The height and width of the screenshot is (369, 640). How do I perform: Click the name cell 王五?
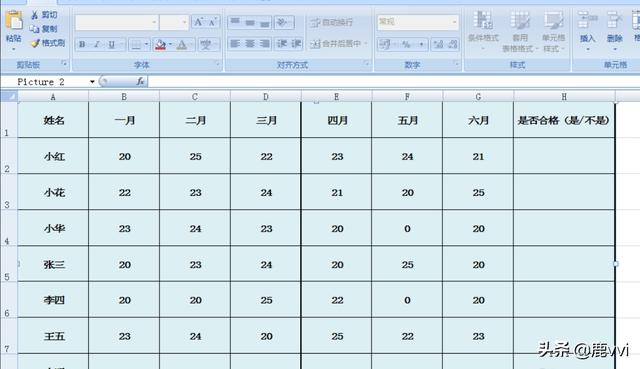point(53,336)
